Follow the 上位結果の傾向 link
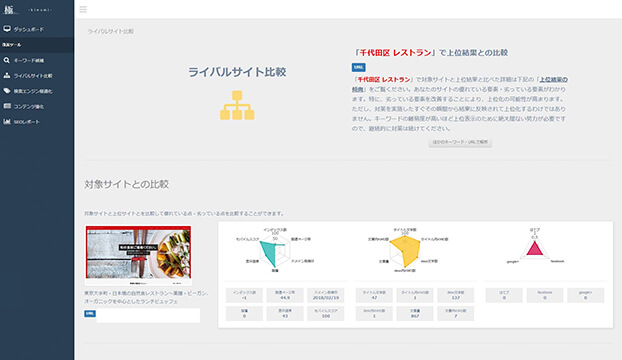 click(x=460, y=84)
